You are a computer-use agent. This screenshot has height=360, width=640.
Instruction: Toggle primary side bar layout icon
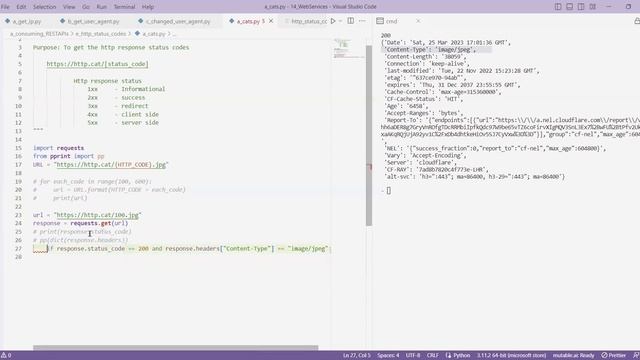[x=558, y=7]
